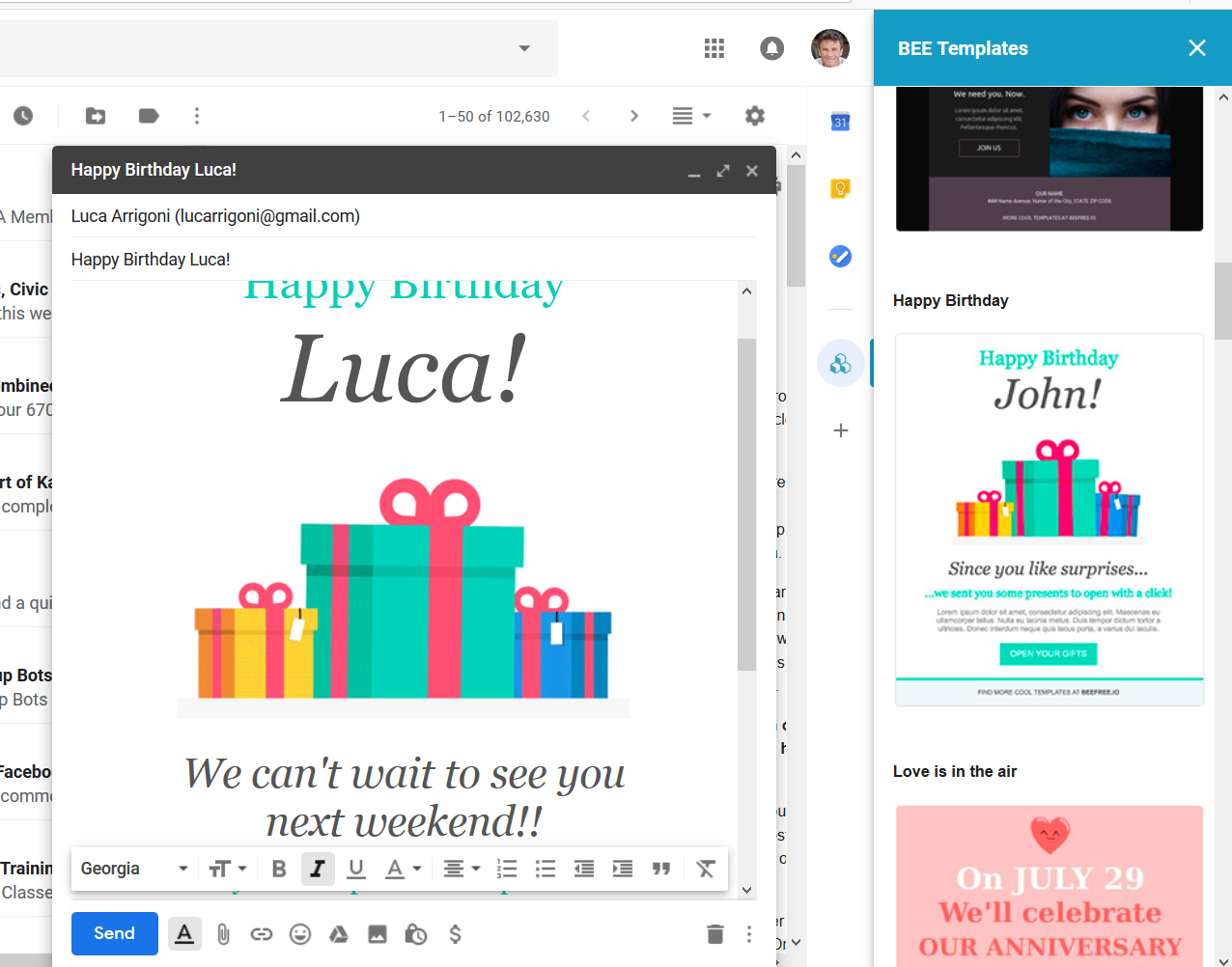Image resolution: width=1232 pixels, height=967 pixels.
Task: Enable confidential mode for the email
Action: tap(415, 934)
